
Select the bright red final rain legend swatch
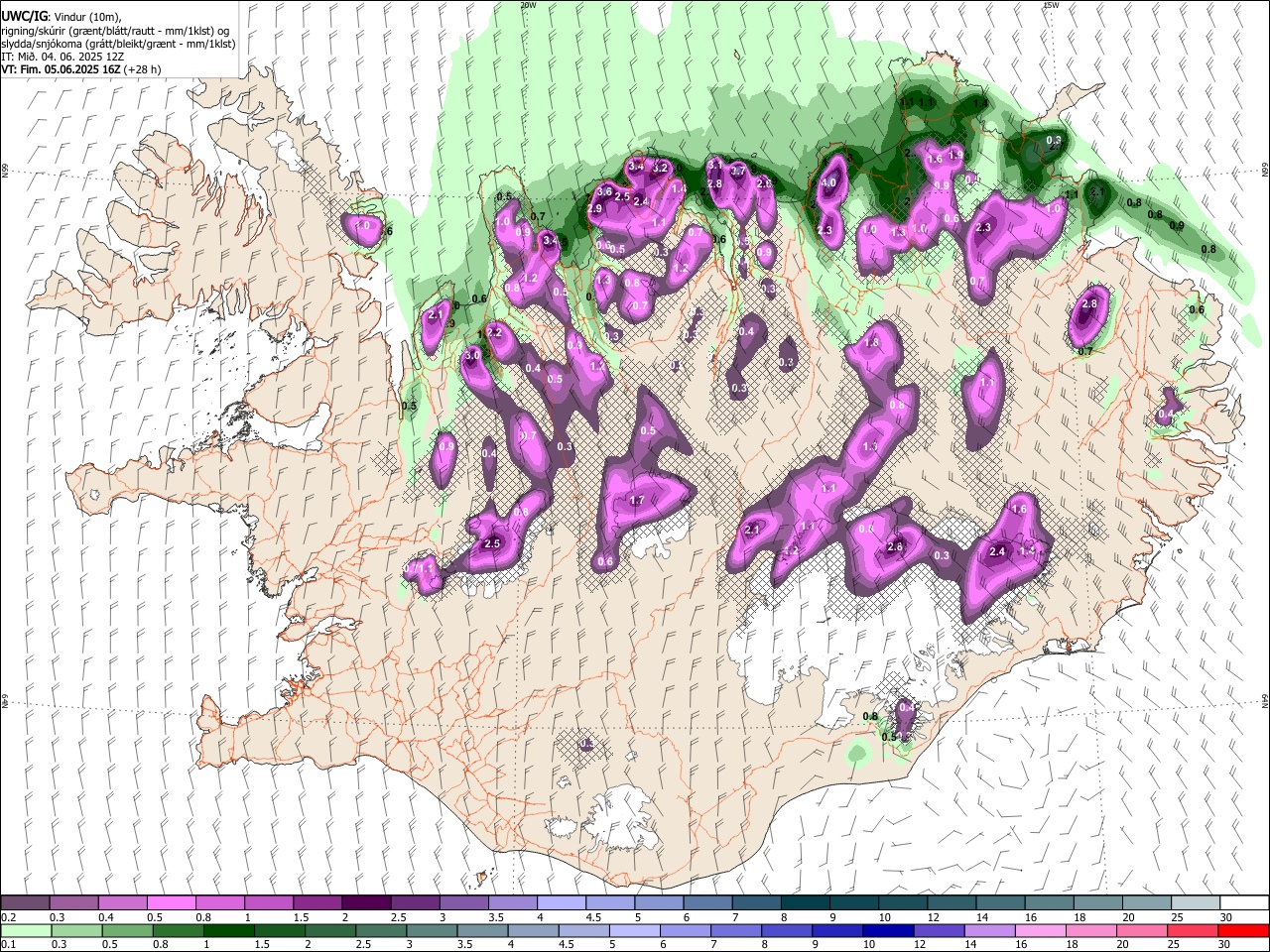[x=1244, y=930]
